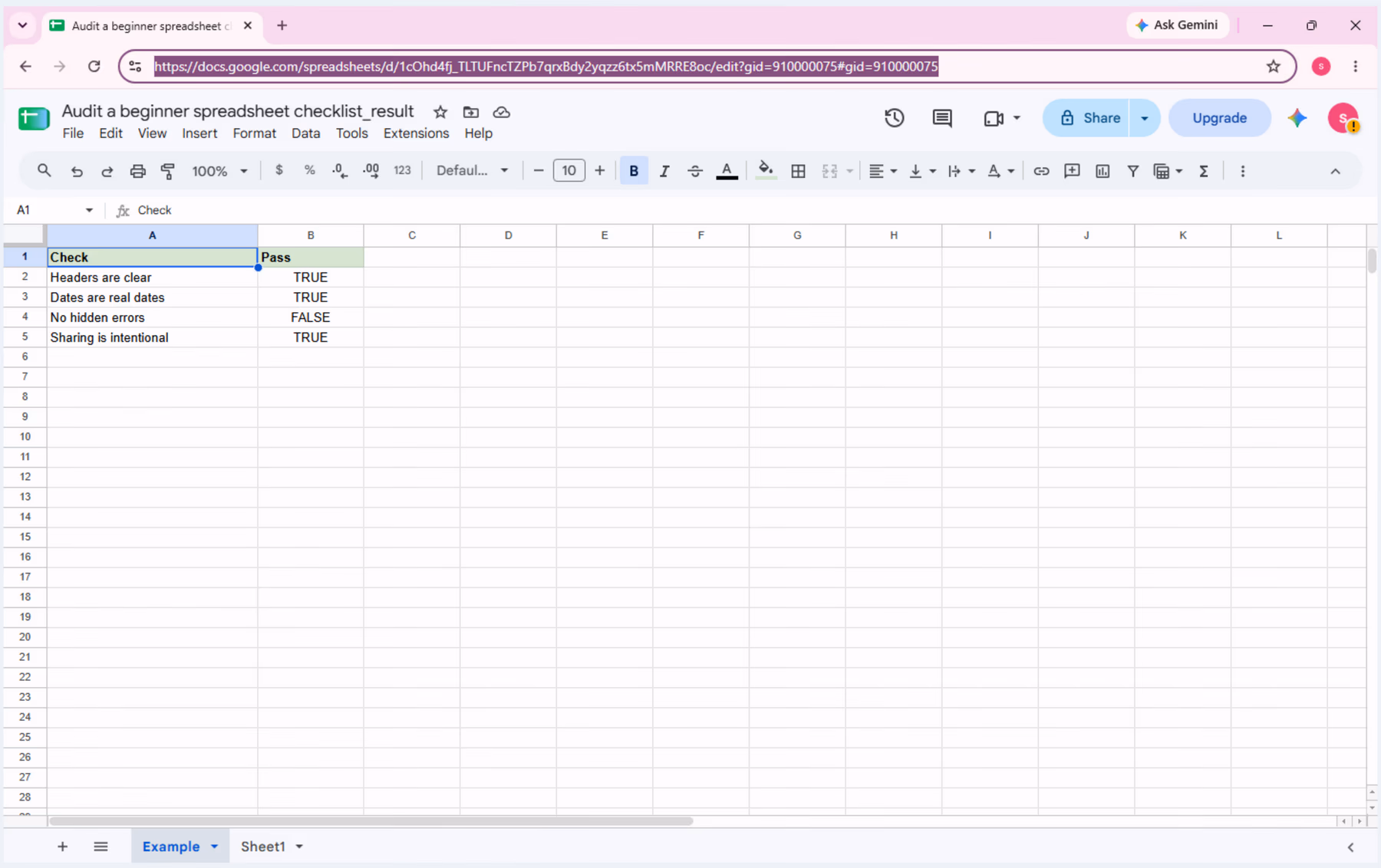Open the comments panel icon
The width and height of the screenshot is (1381, 868).
pos(942,118)
